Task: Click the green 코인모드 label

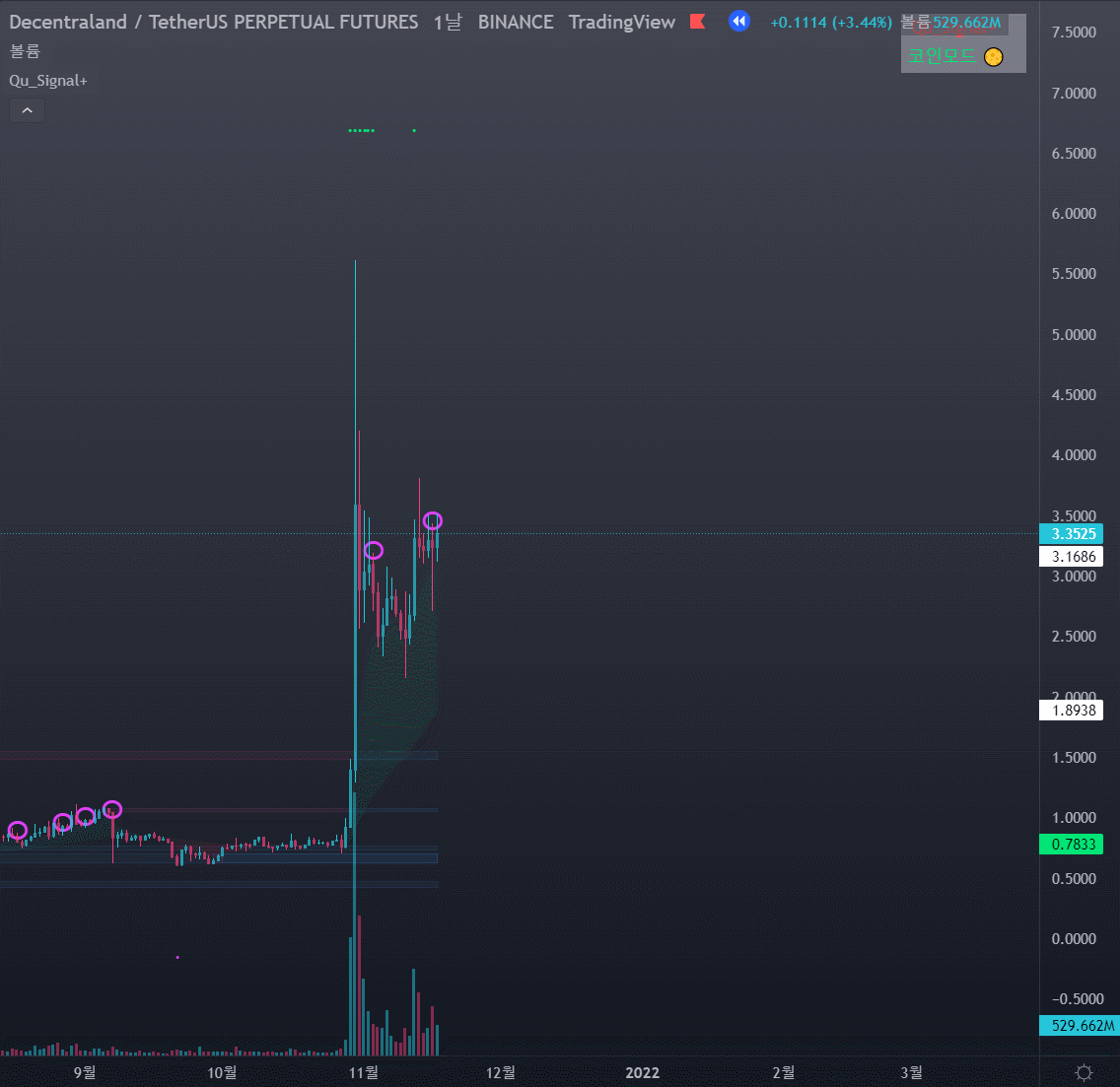Action: 942,56
